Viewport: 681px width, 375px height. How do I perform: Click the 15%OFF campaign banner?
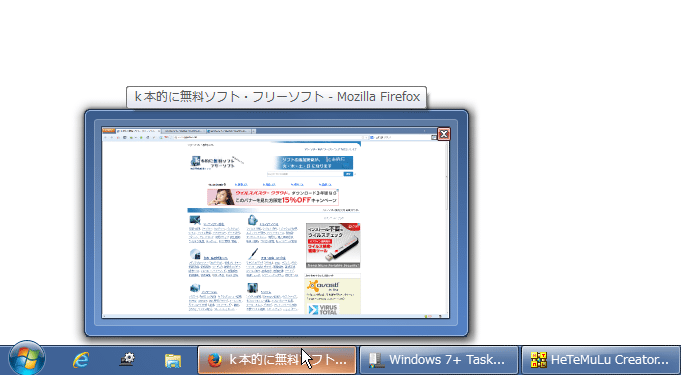click(273, 197)
